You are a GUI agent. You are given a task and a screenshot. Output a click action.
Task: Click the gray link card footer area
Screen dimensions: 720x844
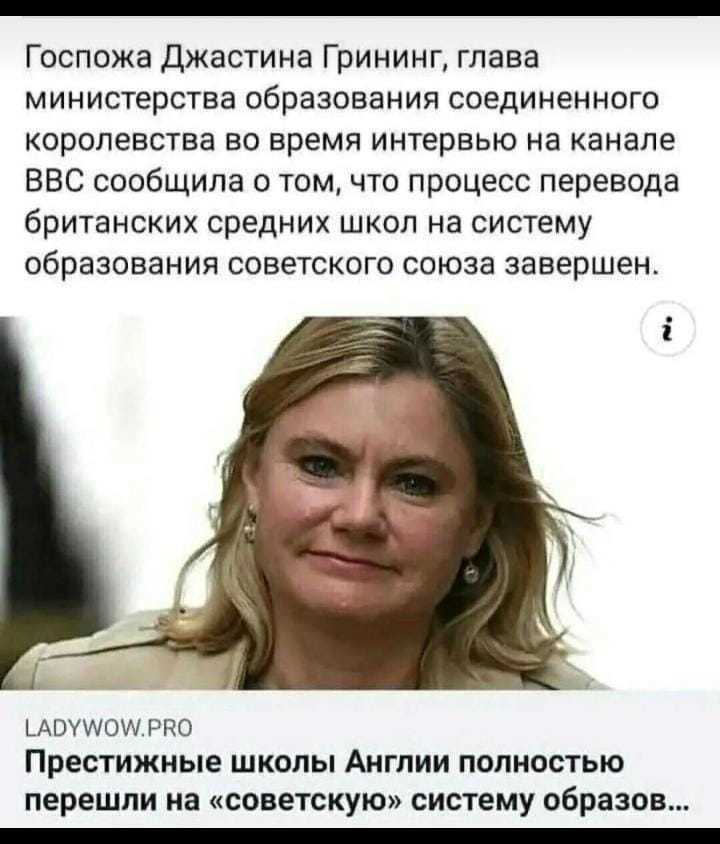[x=360, y=758]
